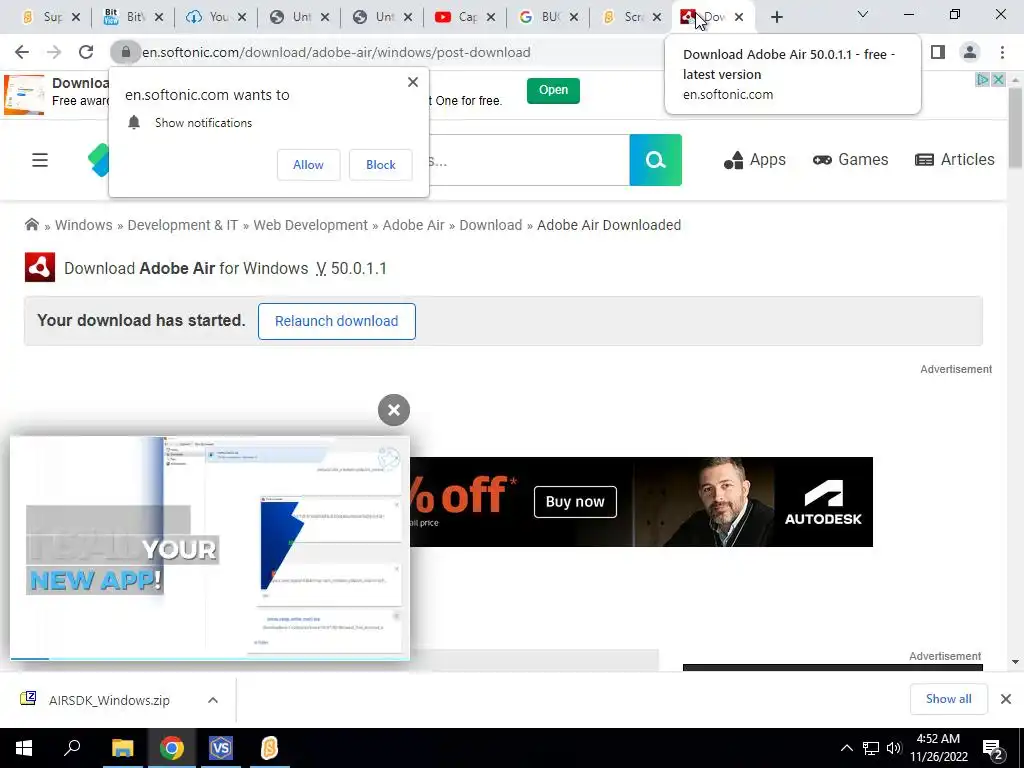
Task: Click the Chrome taskbar icon
Action: click(x=172, y=748)
